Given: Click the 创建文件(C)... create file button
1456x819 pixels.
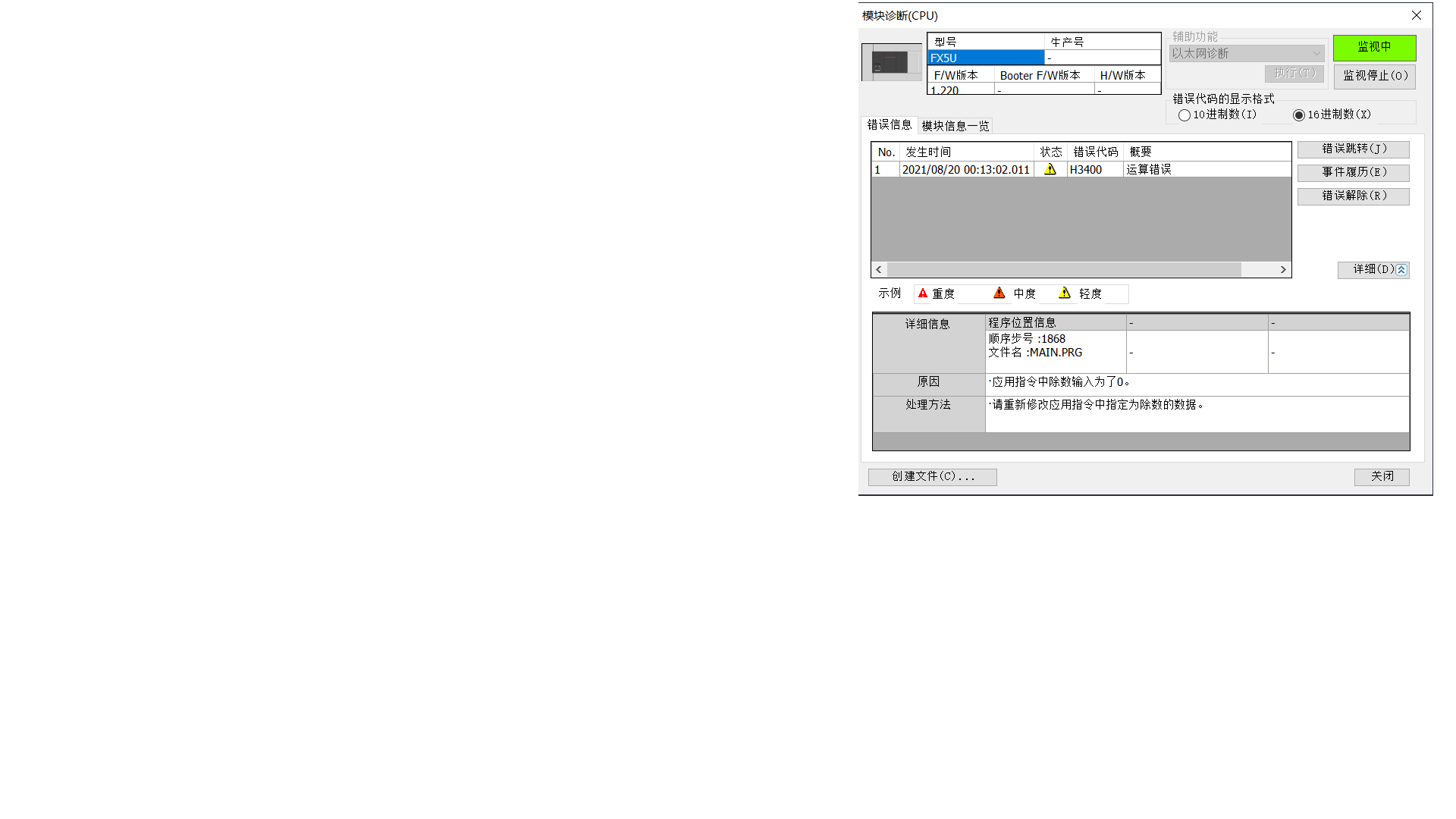Looking at the screenshot, I should (x=932, y=477).
